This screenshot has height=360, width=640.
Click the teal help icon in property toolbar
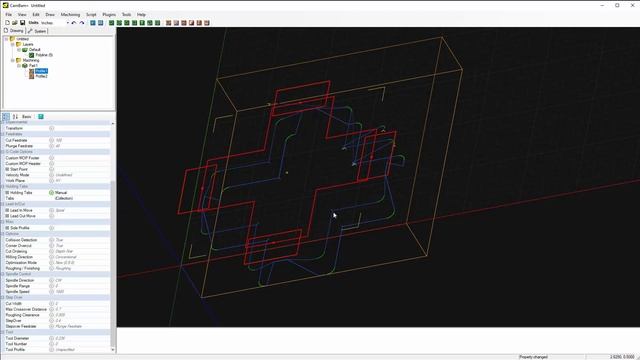click(41, 117)
